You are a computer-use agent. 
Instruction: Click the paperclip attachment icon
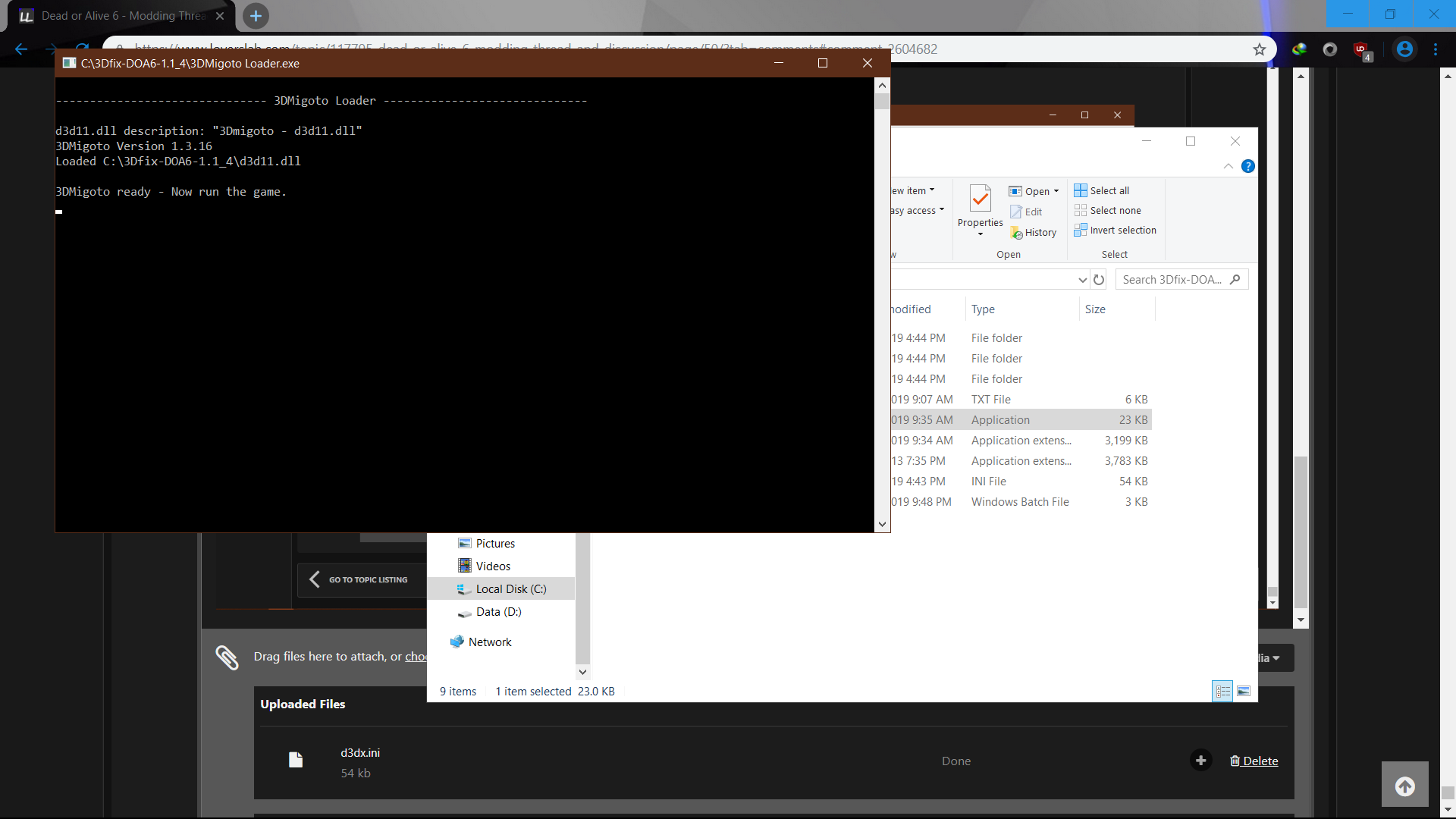coord(227,657)
